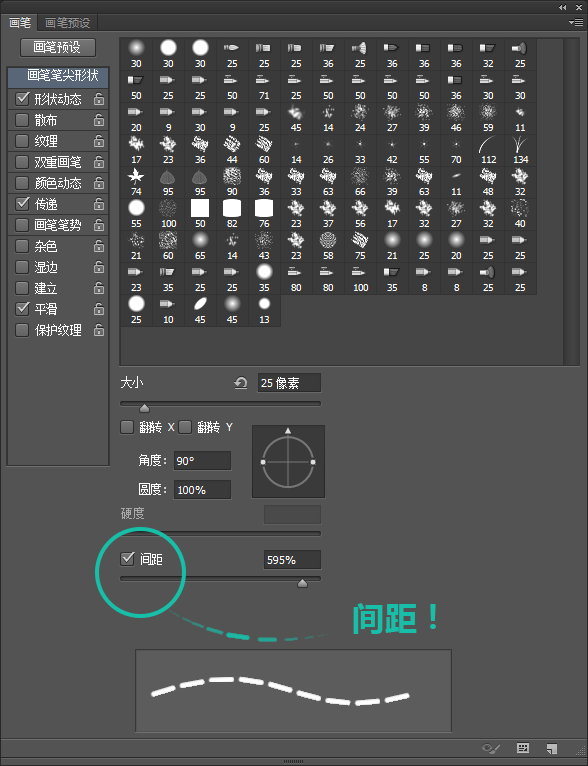Screen dimensions: 588x766
Task: Click the 25 像素 size field
Action: tap(289, 383)
